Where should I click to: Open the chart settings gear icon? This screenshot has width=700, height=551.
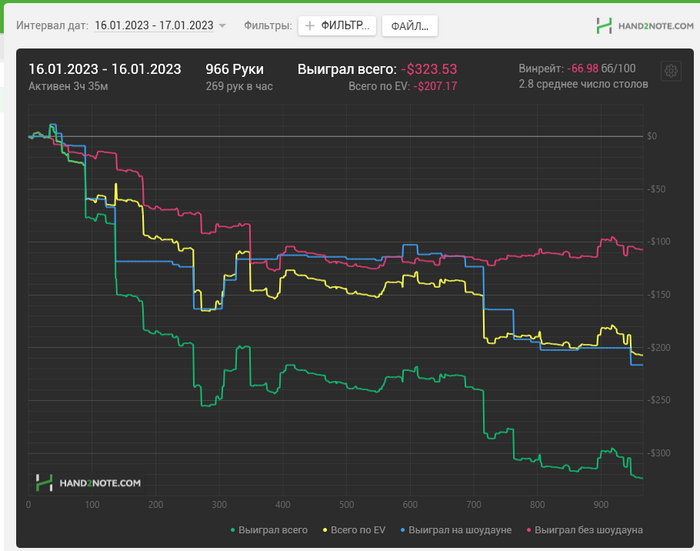pos(671,71)
